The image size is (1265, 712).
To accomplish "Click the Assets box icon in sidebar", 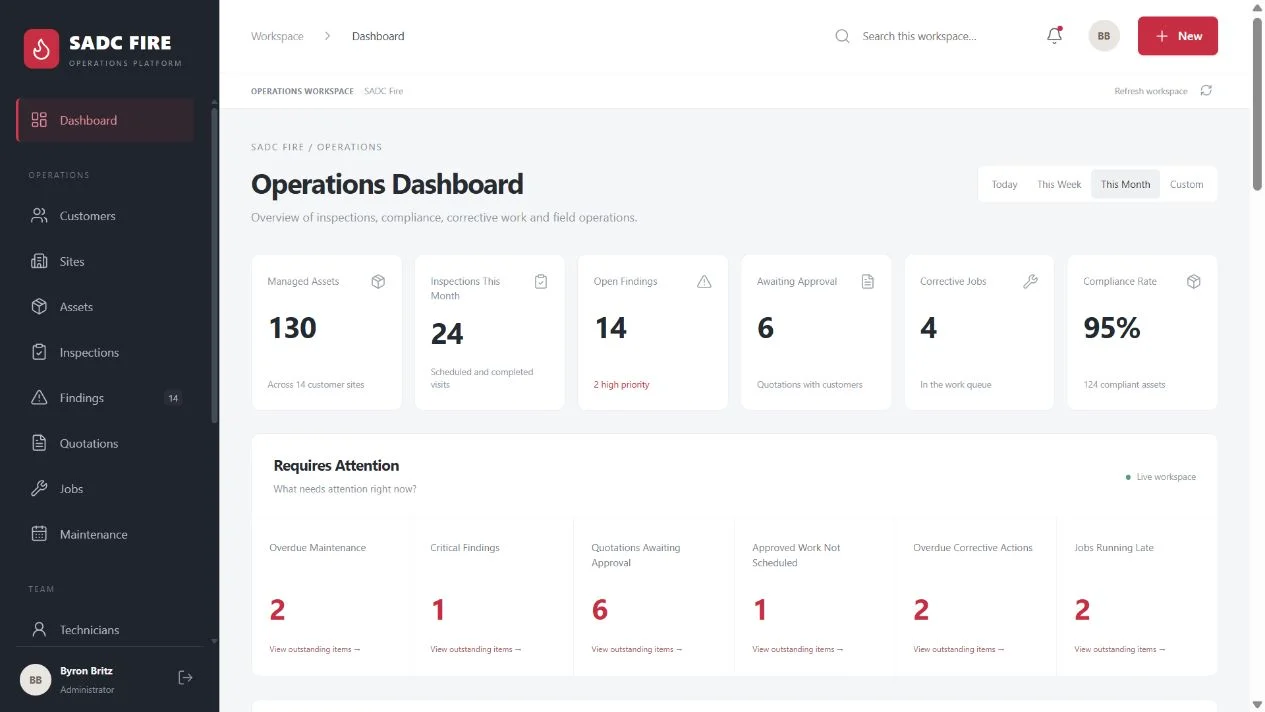I will [39, 307].
